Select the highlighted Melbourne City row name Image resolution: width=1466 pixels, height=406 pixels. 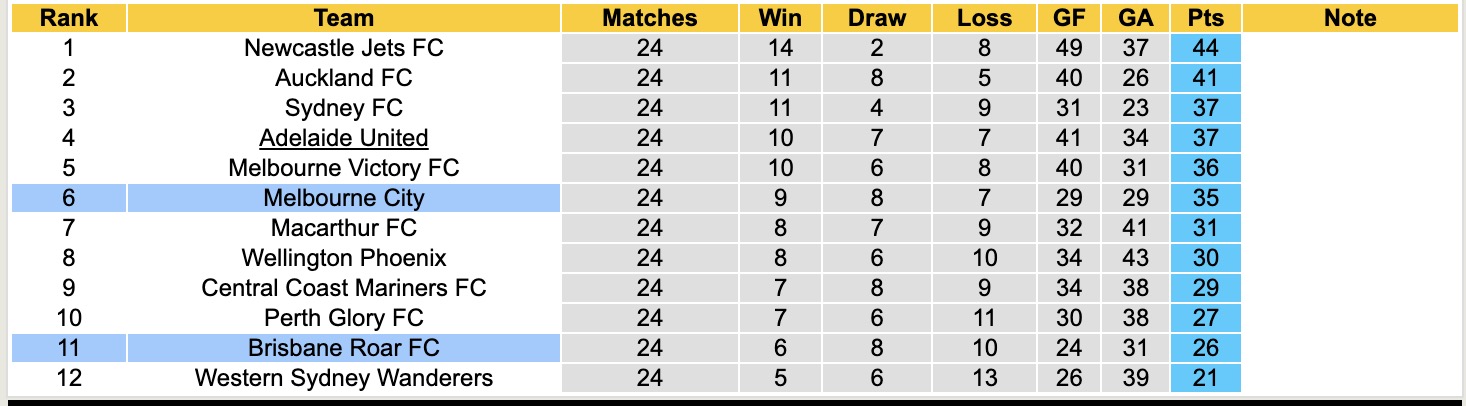tap(343, 198)
